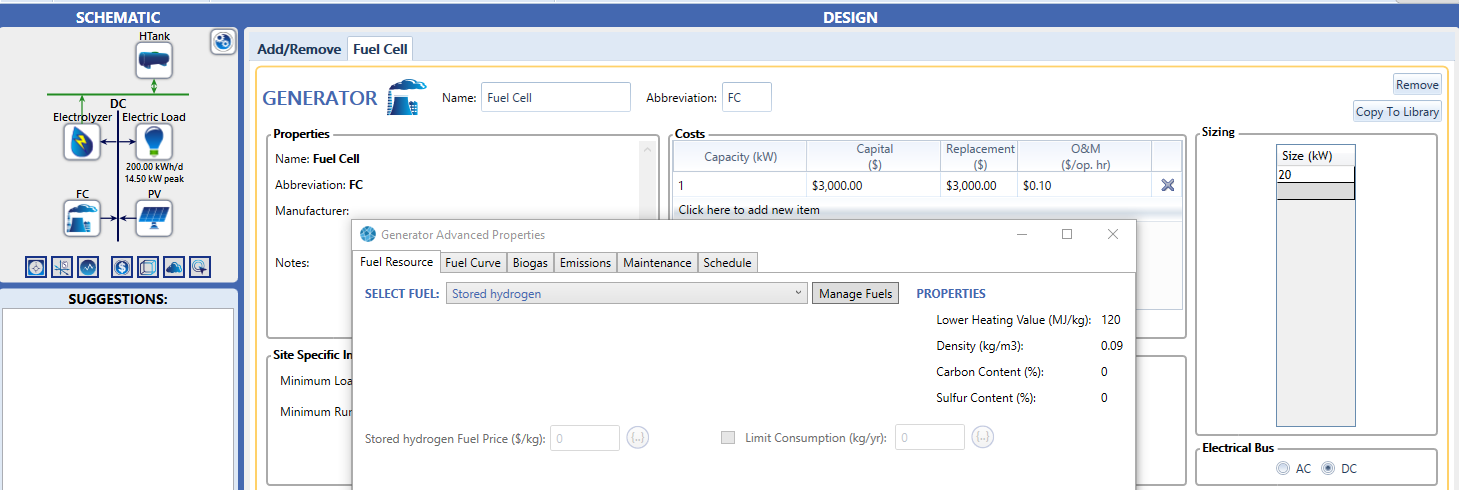
Task: Click the Copy To Library button
Action: 1396,112
